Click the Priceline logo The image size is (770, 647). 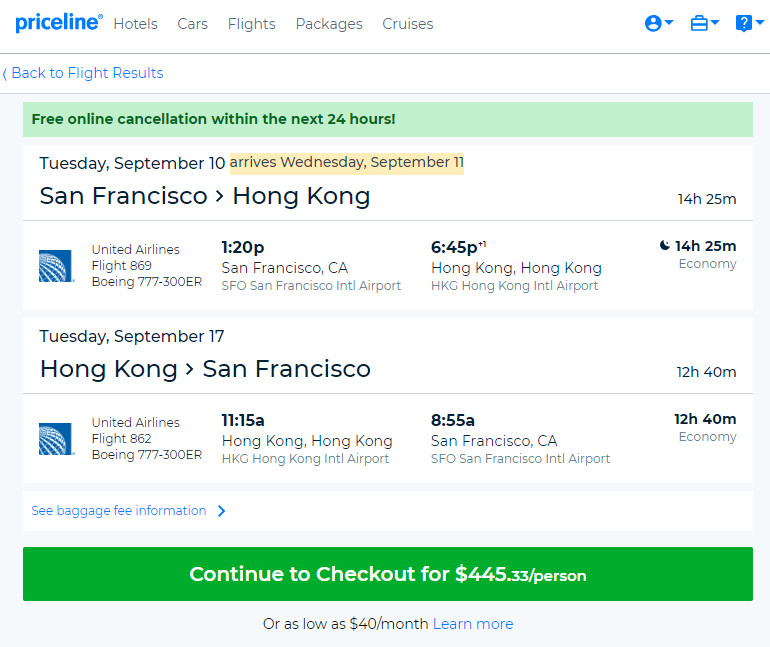58,23
